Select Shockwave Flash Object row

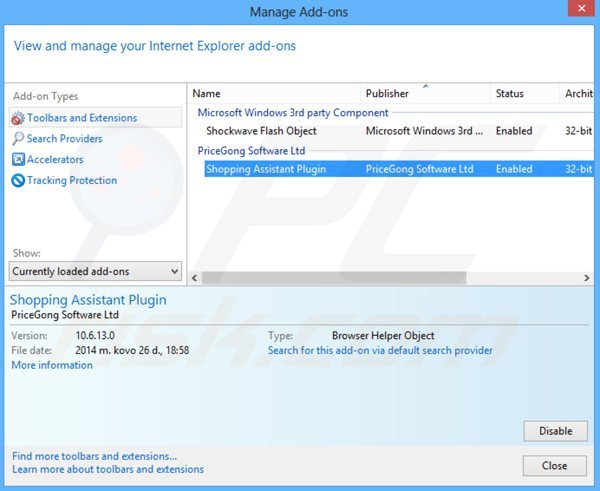tap(261, 131)
